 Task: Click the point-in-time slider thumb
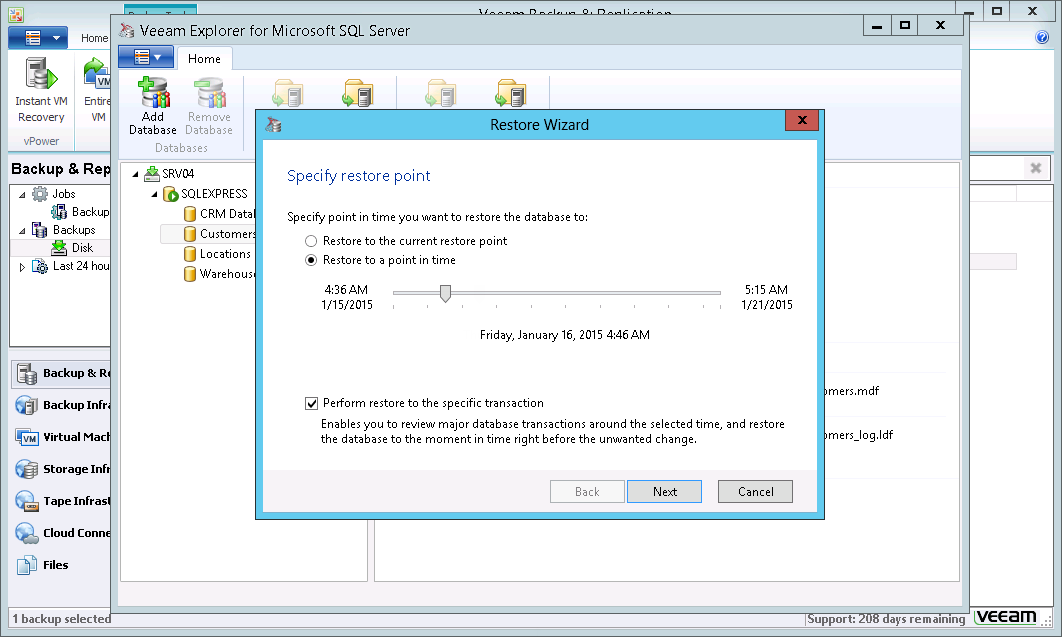(445, 293)
